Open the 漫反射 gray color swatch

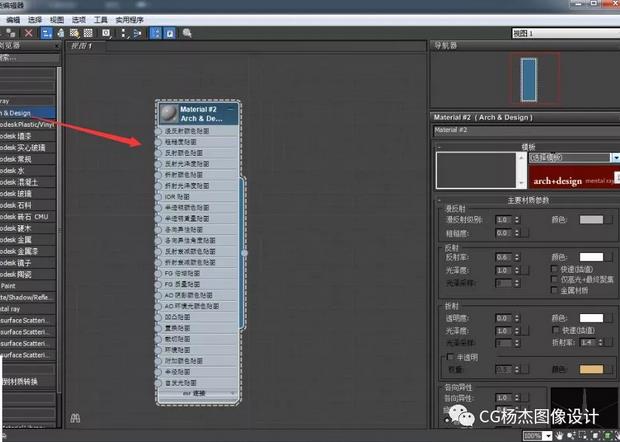[x=591, y=219]
